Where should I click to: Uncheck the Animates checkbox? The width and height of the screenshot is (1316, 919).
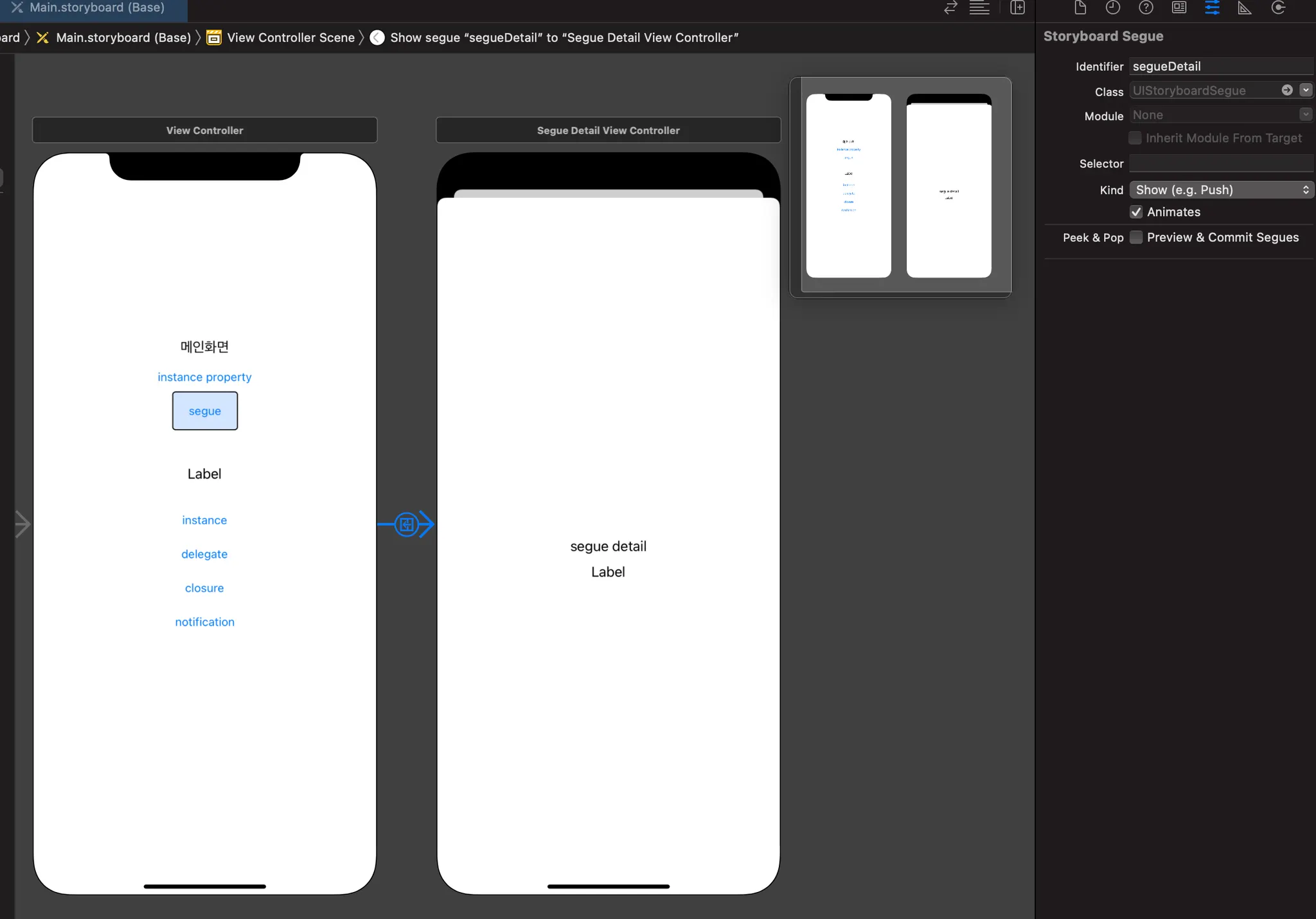(1136, 212)
